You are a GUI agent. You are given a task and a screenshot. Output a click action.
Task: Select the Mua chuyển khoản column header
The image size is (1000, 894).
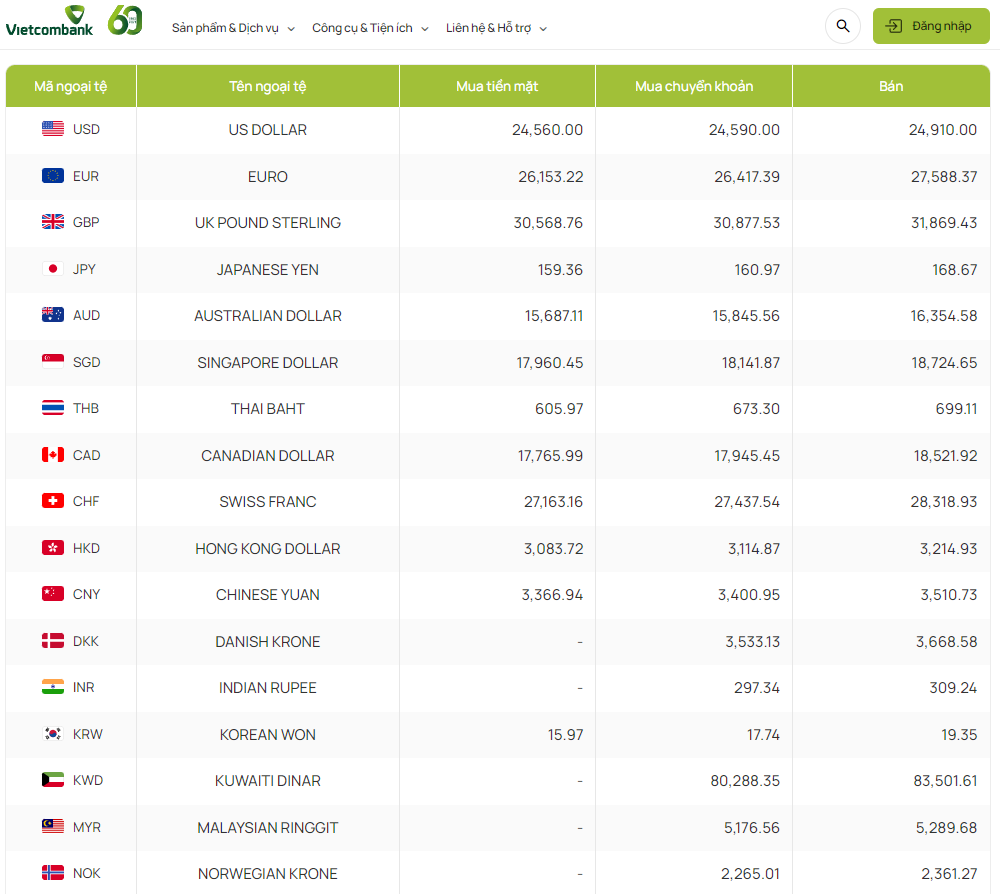click(x=694, y=86)
